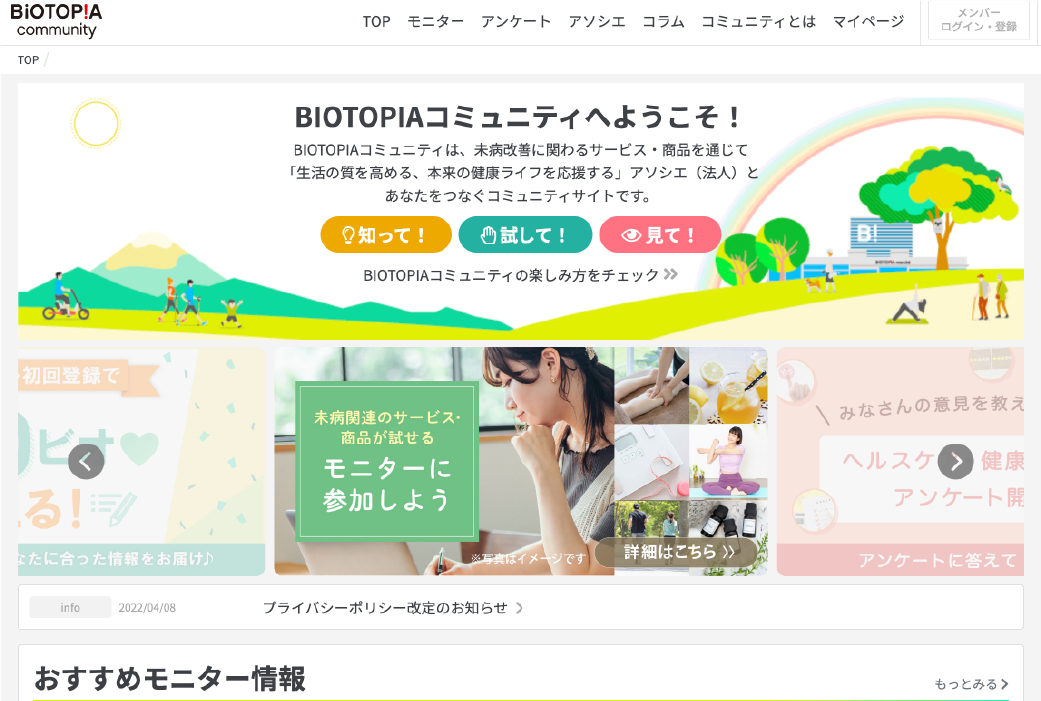Click the teal 試して！ button

coord(525,234)
